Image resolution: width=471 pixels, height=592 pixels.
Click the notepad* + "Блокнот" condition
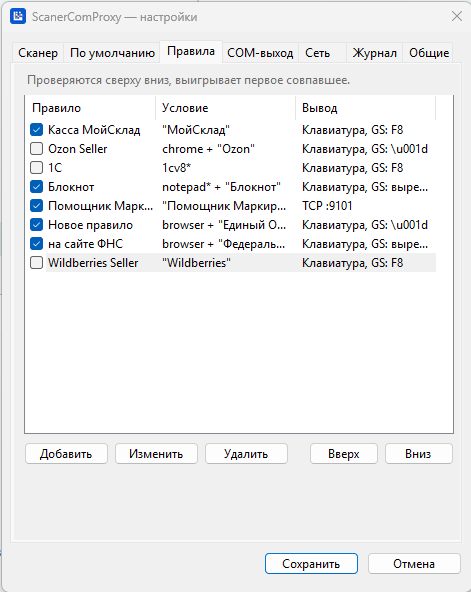click(222, 187)
